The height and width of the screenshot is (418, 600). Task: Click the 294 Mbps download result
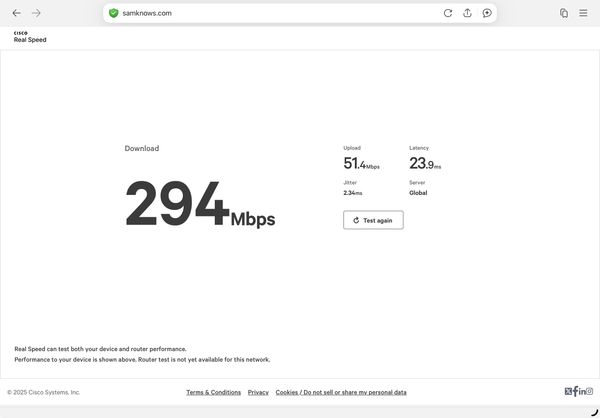(199, 204)
